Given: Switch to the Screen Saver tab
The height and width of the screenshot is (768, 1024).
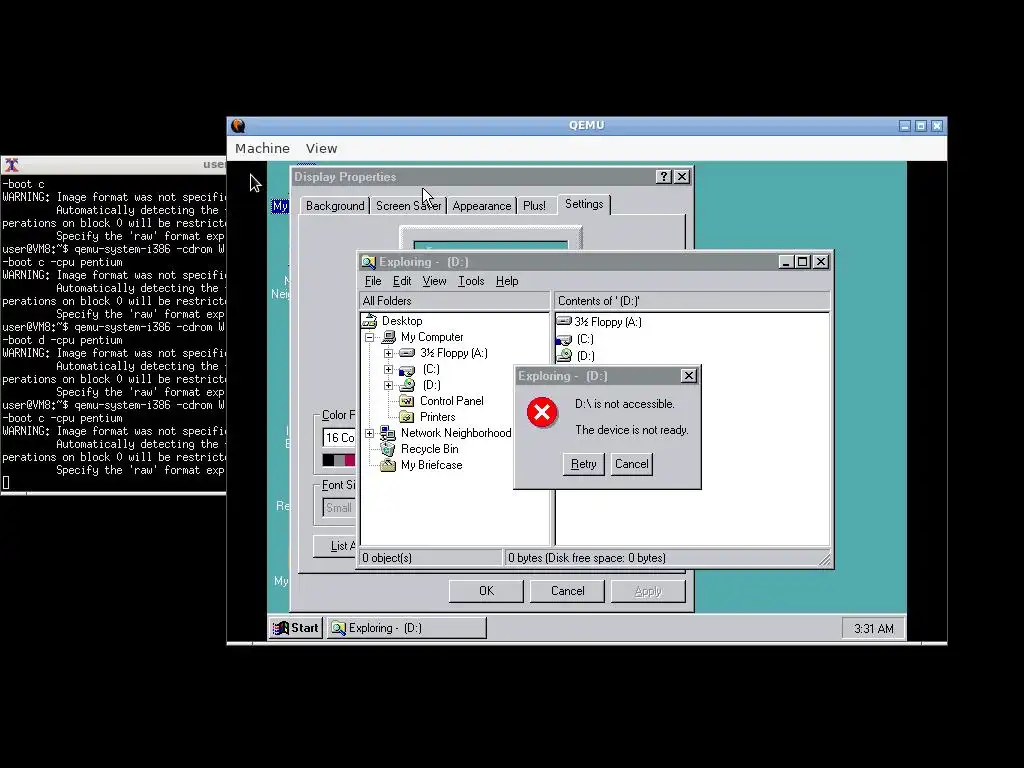Looking at the screenshot, I should tap(409, 206).
